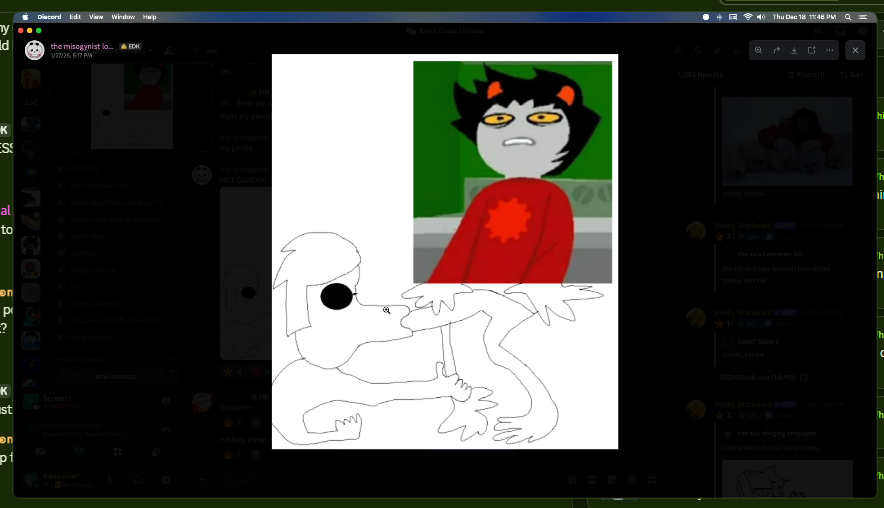Download the image with the download icon
This screenshot has height=508, width=884.
[x=794, y=50]
